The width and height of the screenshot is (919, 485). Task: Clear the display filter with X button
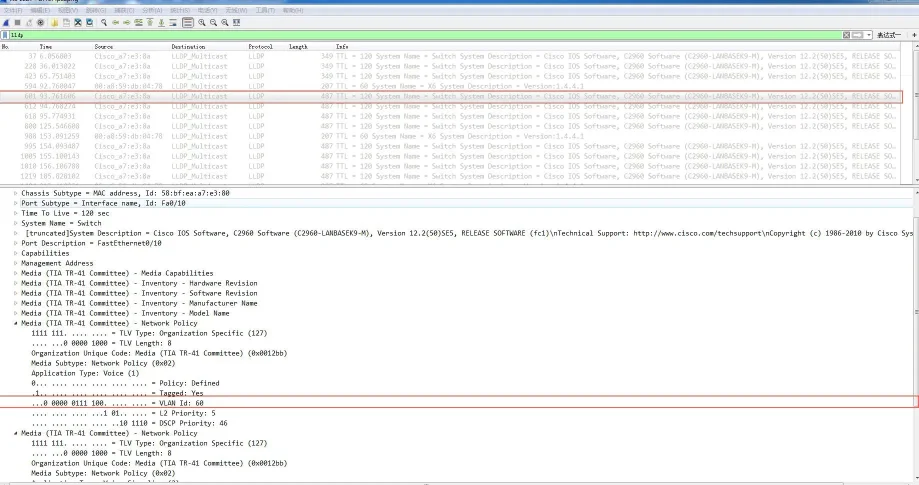pyautogui.click(x=846, y=35)
